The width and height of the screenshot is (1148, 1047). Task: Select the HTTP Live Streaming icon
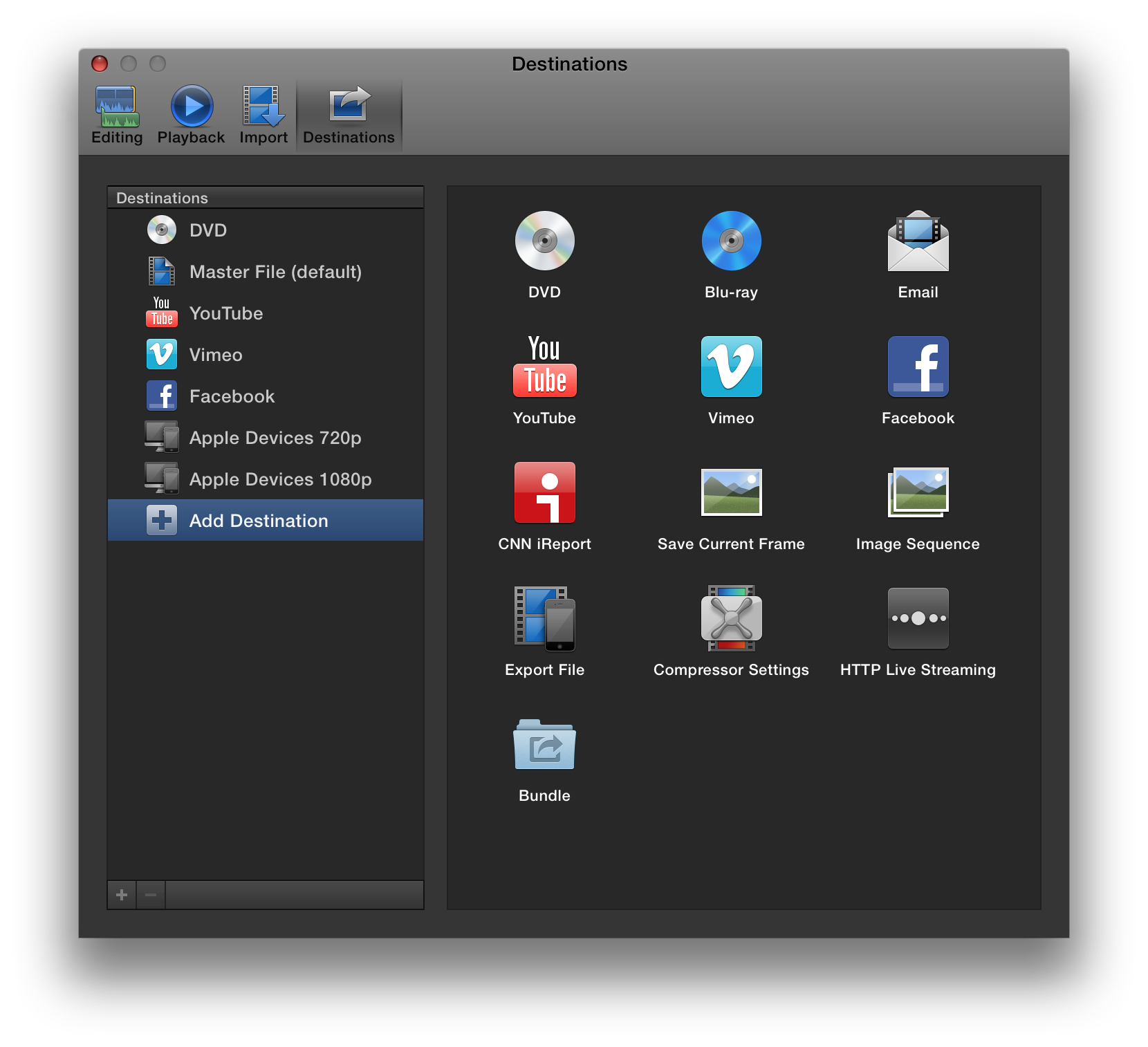click(918, 618)
